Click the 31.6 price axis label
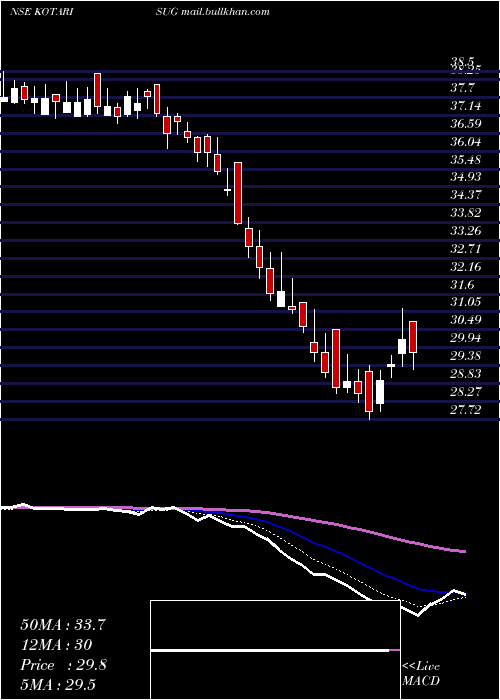This screenshot has height=700, width=500. pos(462,284)
